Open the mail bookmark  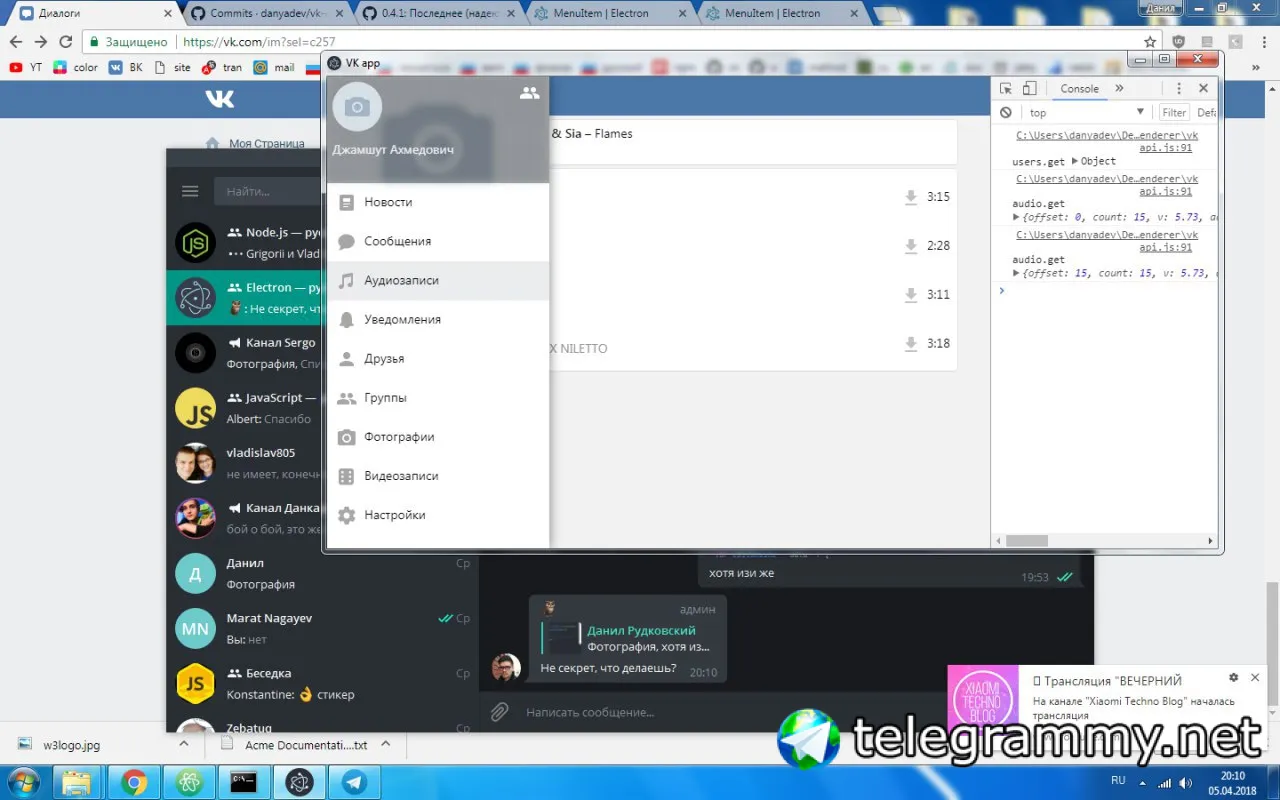pos(273,68)
